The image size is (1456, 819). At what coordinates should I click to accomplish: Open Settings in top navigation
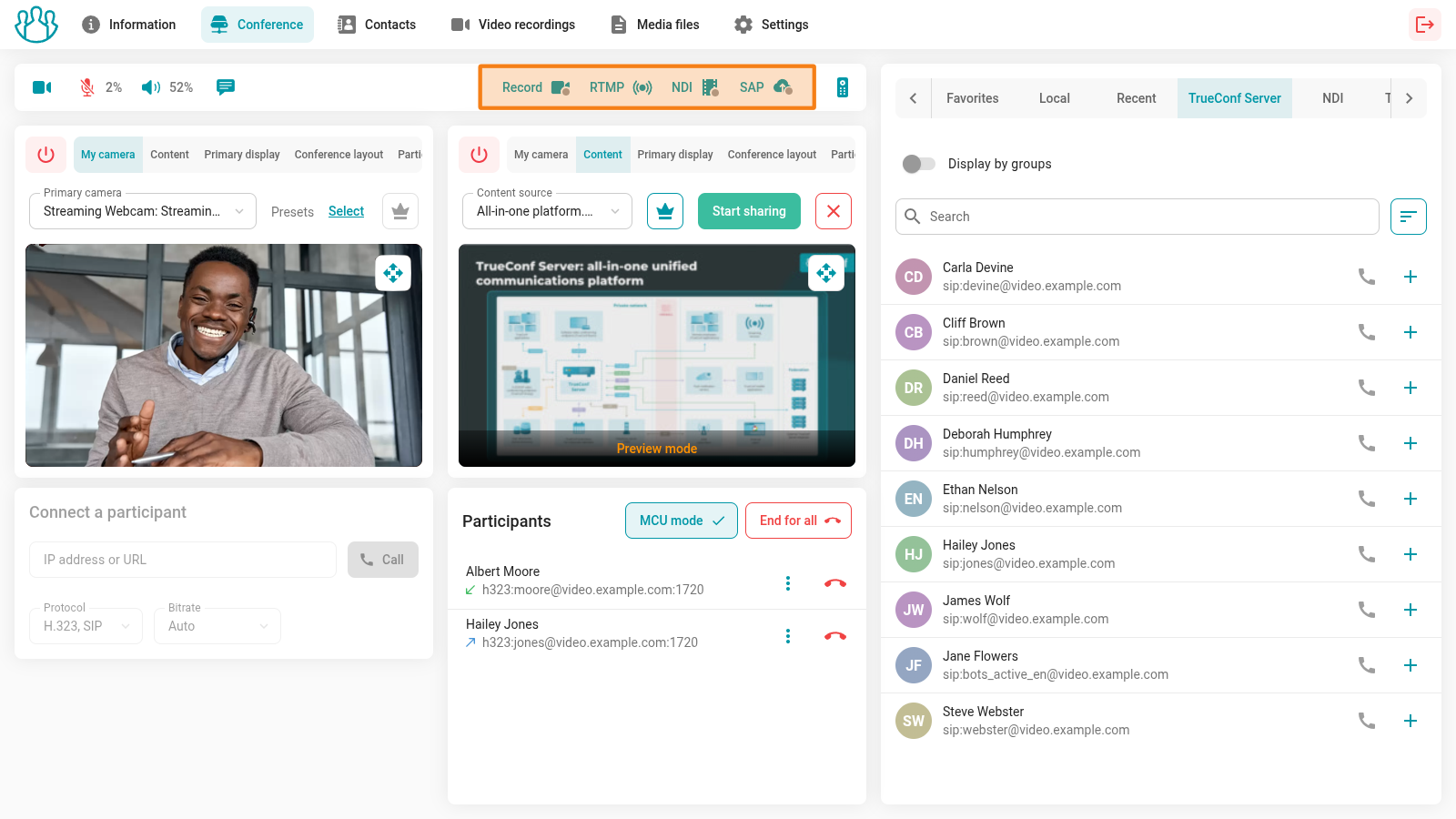click(x=772, y=25)
